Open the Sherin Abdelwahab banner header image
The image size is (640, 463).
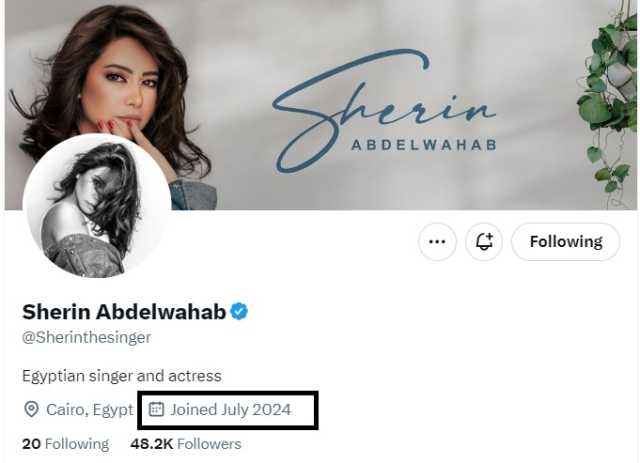pyautogui.click(x=320, y=105)
